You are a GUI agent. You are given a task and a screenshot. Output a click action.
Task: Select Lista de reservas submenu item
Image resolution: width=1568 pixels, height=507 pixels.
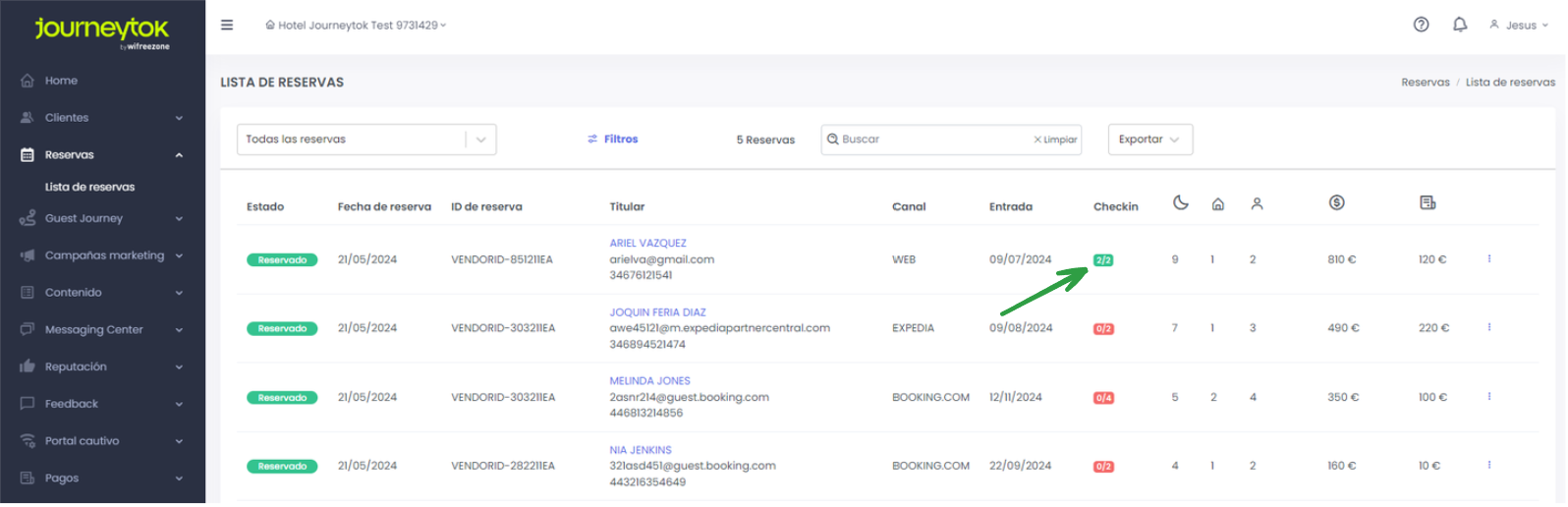(89, 187)
